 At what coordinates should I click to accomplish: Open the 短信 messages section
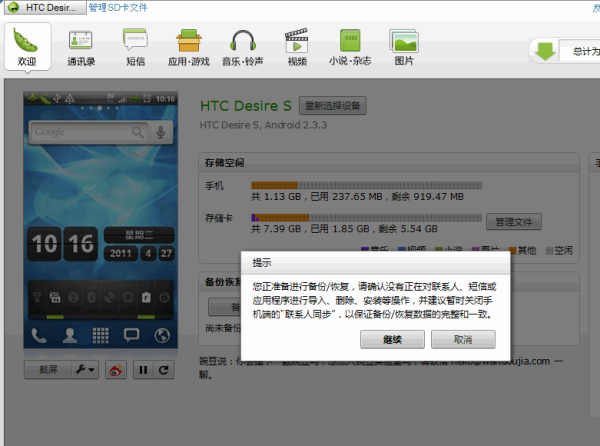[135, 47]
